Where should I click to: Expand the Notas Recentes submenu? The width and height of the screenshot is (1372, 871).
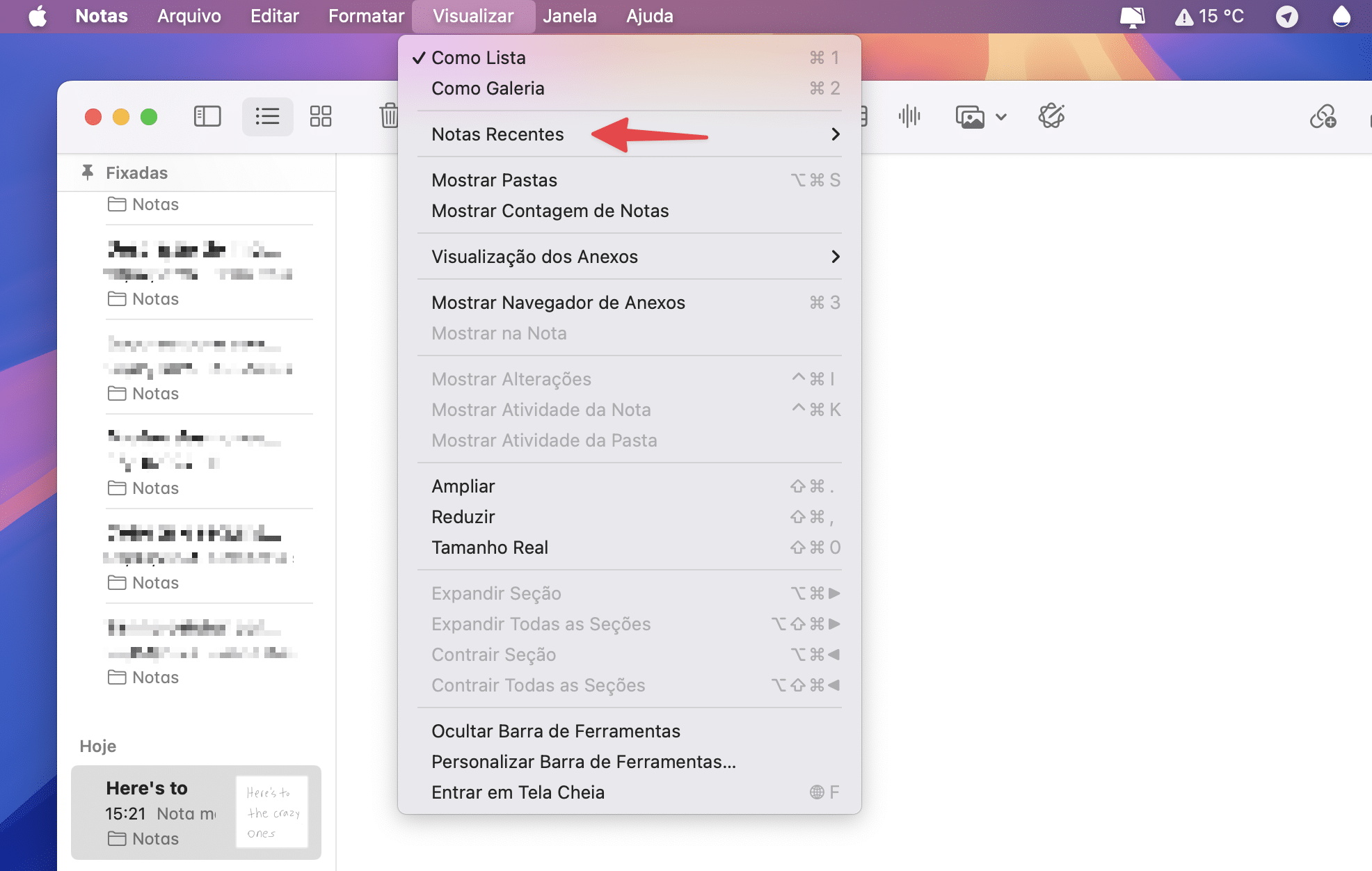click(x=630, y=134)
